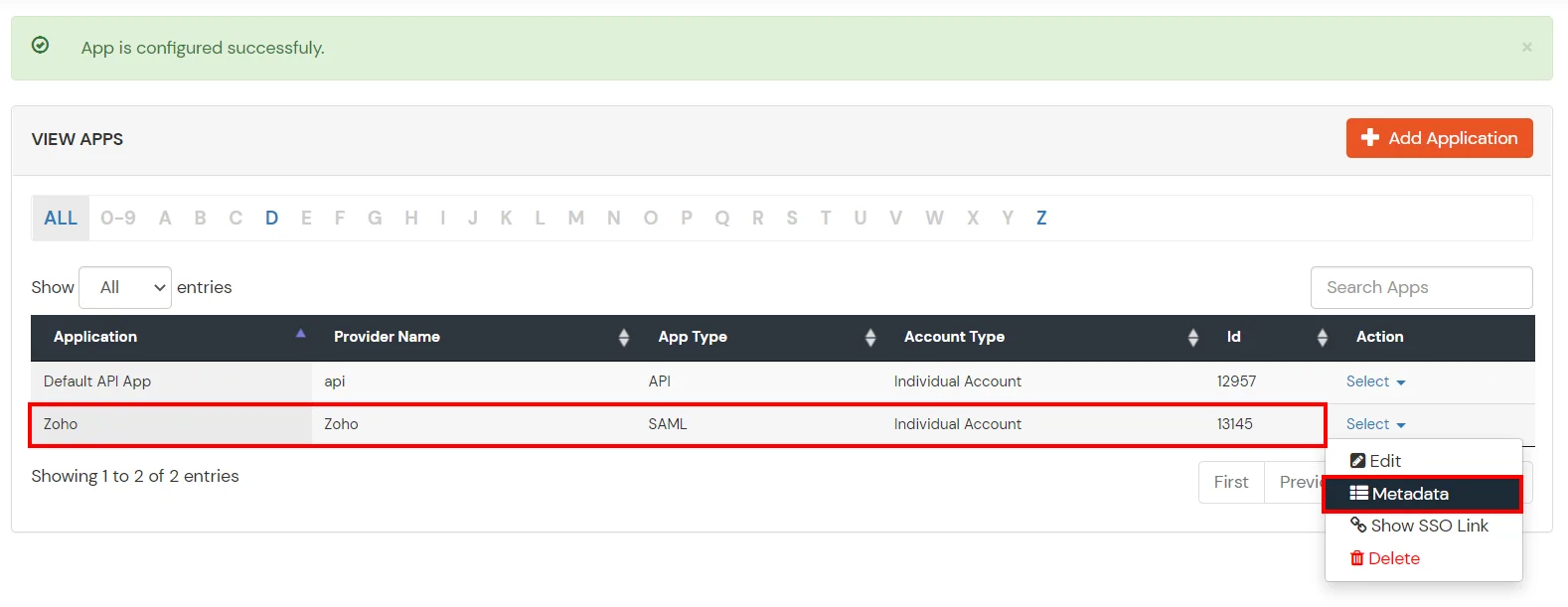Sort by Application column

coord(172,337)
